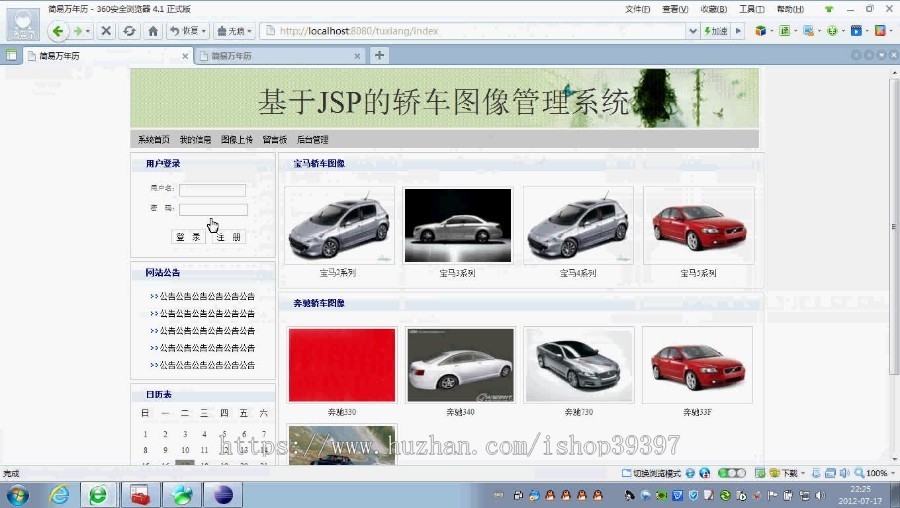The image size is (900, 508).
Task: Close the first 简易万年历 tab
Action: [185, 56]
